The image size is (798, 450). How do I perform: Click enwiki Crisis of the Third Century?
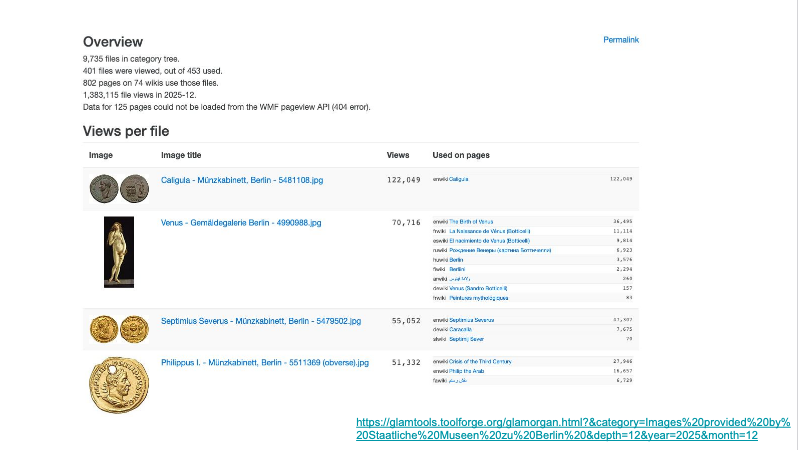click(479, 361)
